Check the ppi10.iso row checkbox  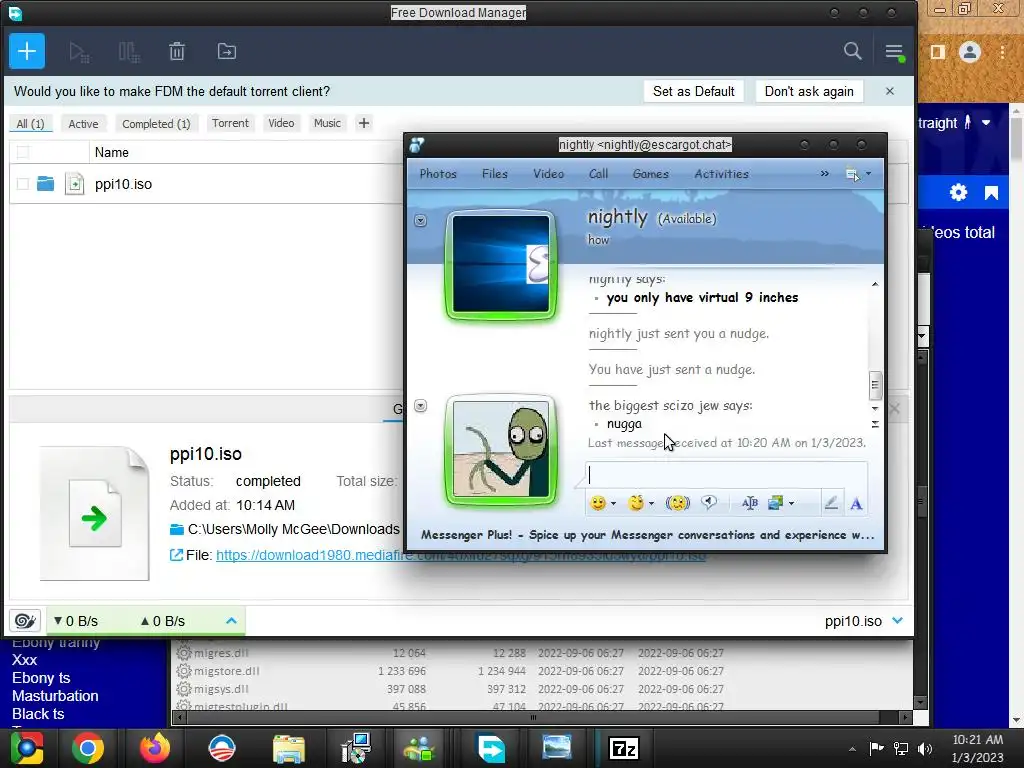[x=23, y=184]
